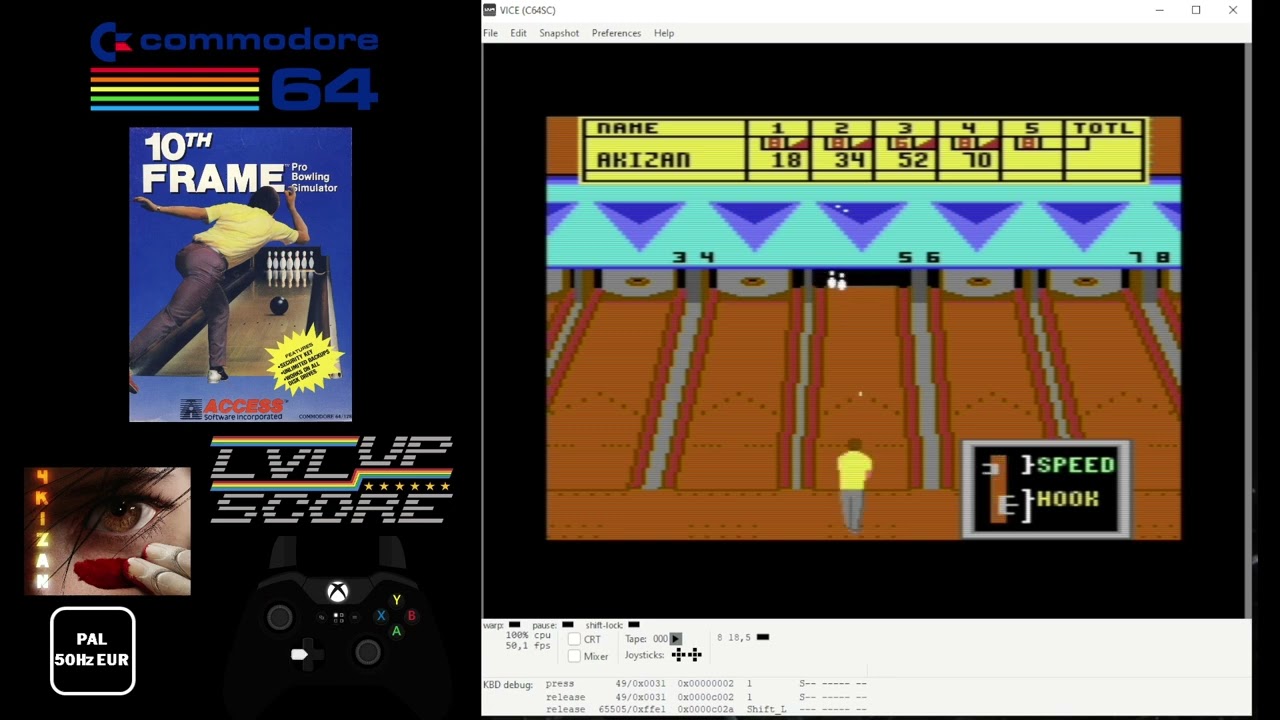
Task: Click the 10th Frame box cover art
Action: tap(240, 274)
